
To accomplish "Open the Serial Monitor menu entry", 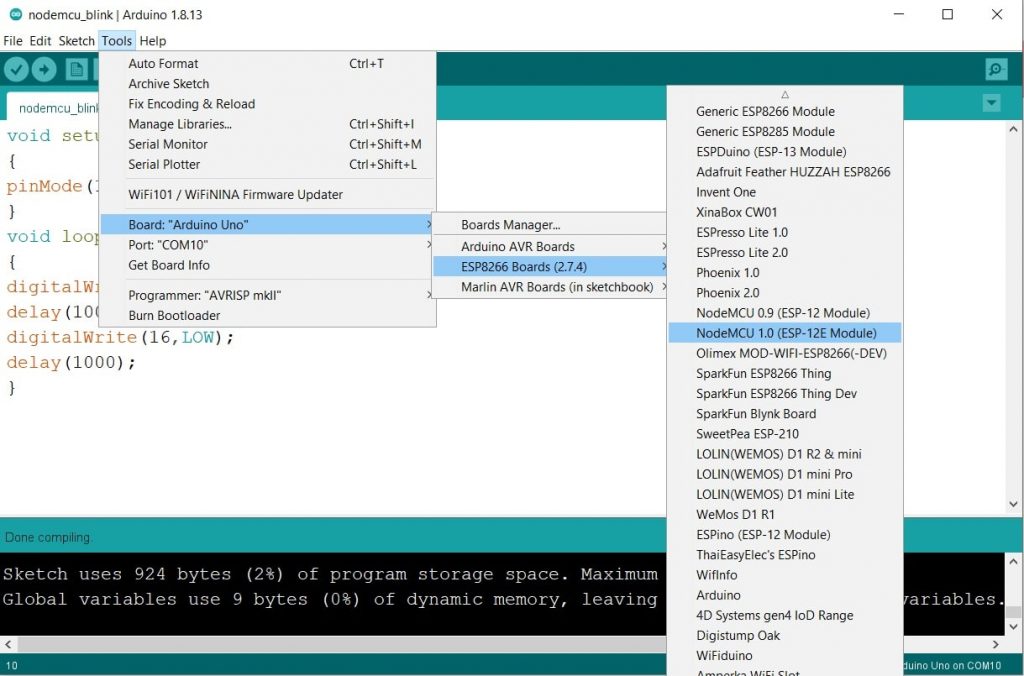I will tap(267, 144).
